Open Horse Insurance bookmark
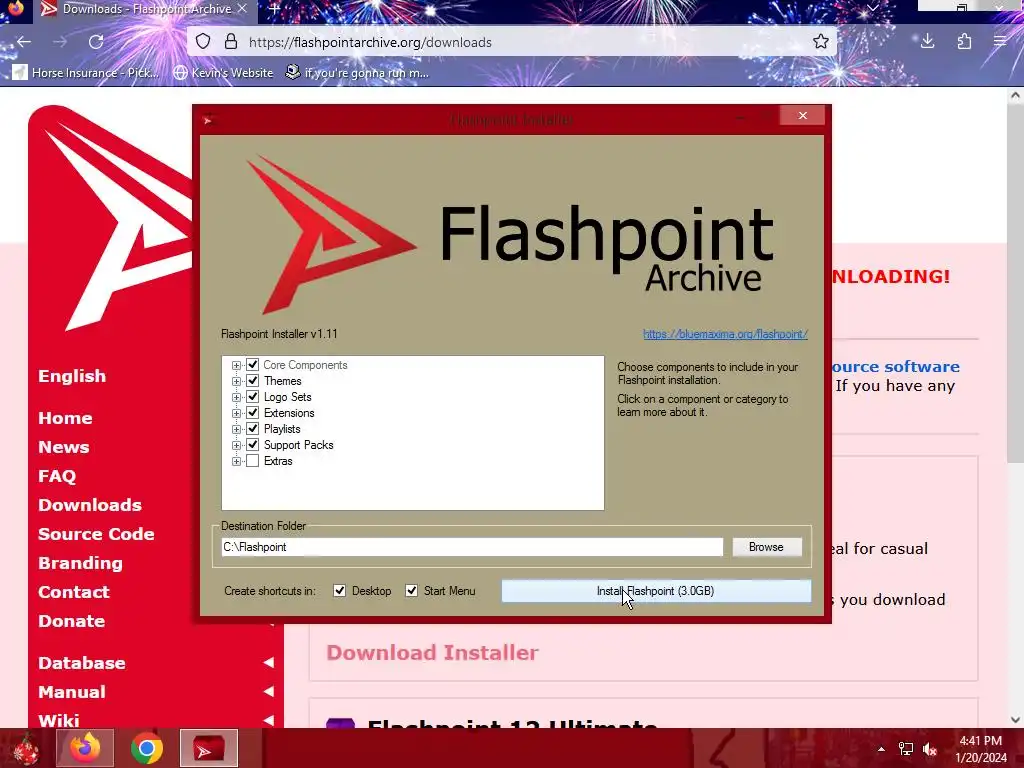The height and width of the screenshot is (768, 1024). [x=86, y=72]
